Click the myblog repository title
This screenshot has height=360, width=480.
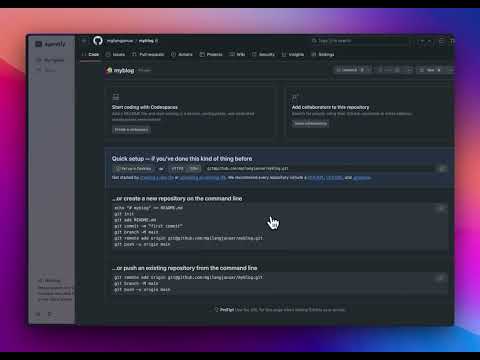pos(124,70)
